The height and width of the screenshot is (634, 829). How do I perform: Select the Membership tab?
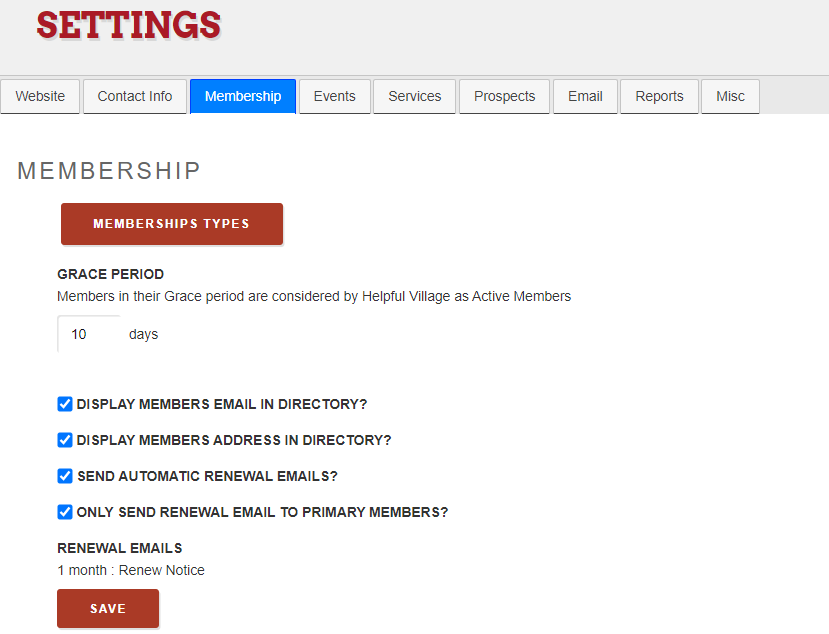[242, 96]
